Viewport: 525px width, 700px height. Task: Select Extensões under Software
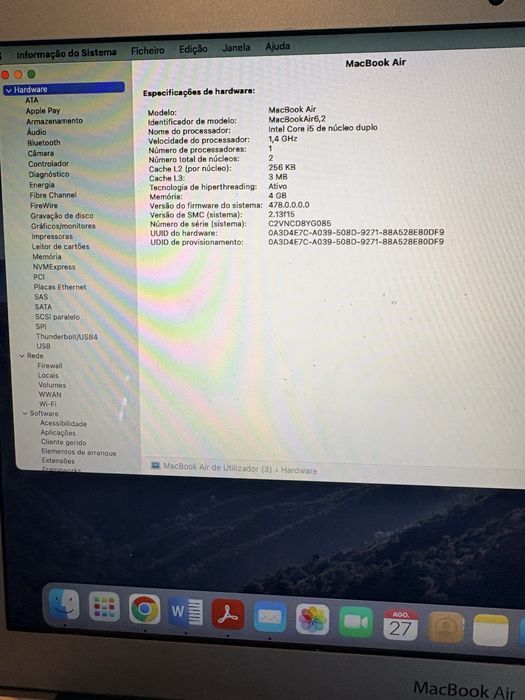click(x=58, y=461)
